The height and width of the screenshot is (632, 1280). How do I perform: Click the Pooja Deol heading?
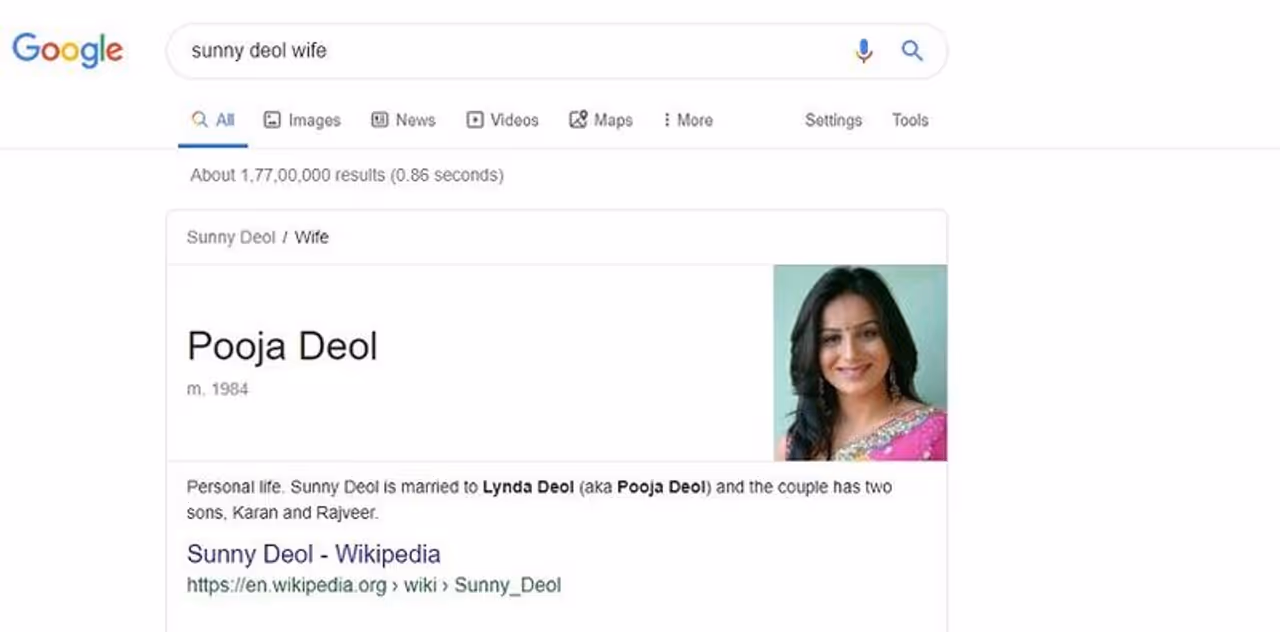282,346
